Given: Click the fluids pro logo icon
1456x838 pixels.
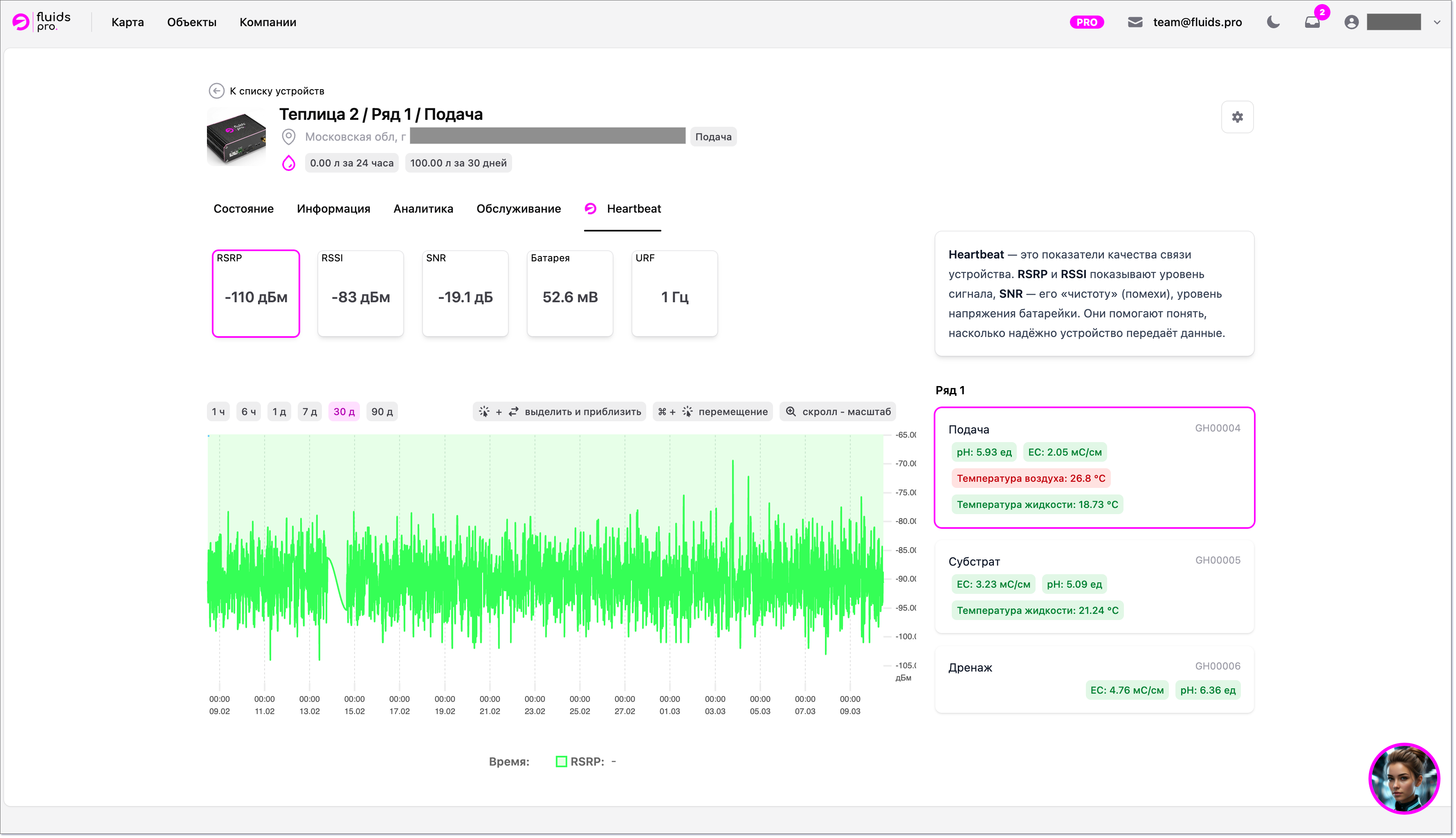Looking at the screenshot, I should [x=21, y=22].
